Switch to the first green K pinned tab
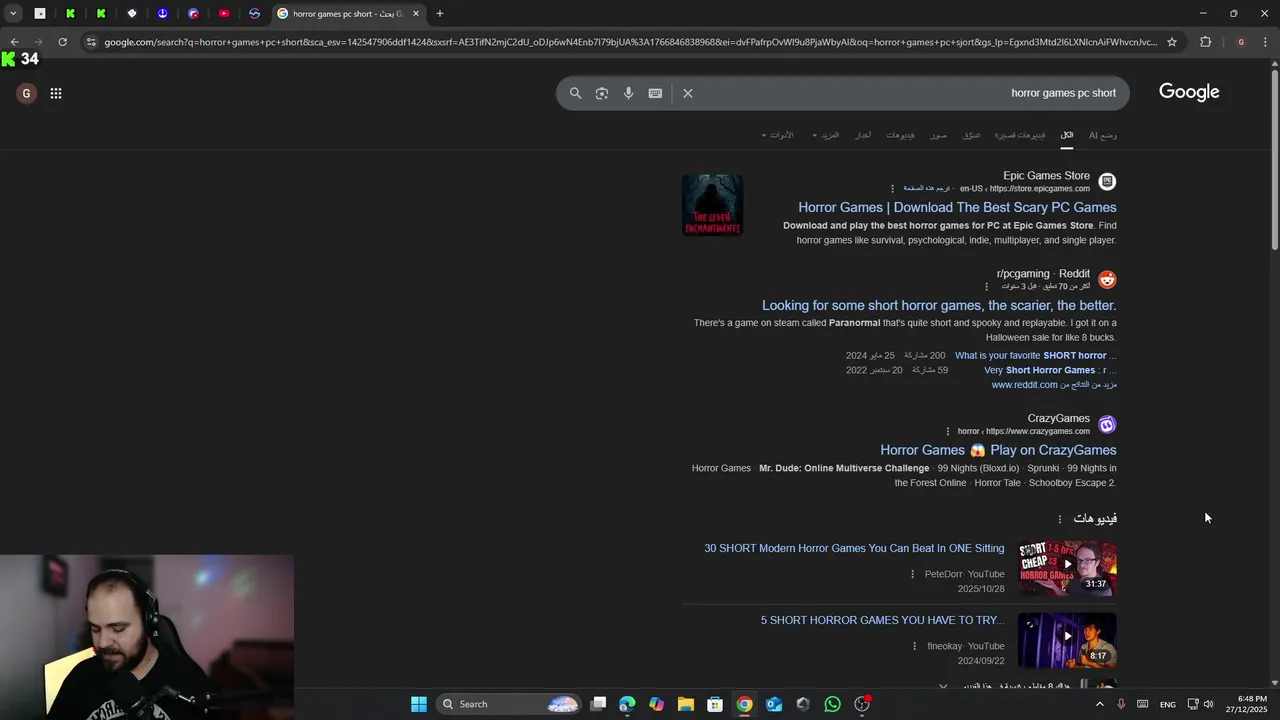The height and width of the screenshot is (720, 1280). [70, 13]
